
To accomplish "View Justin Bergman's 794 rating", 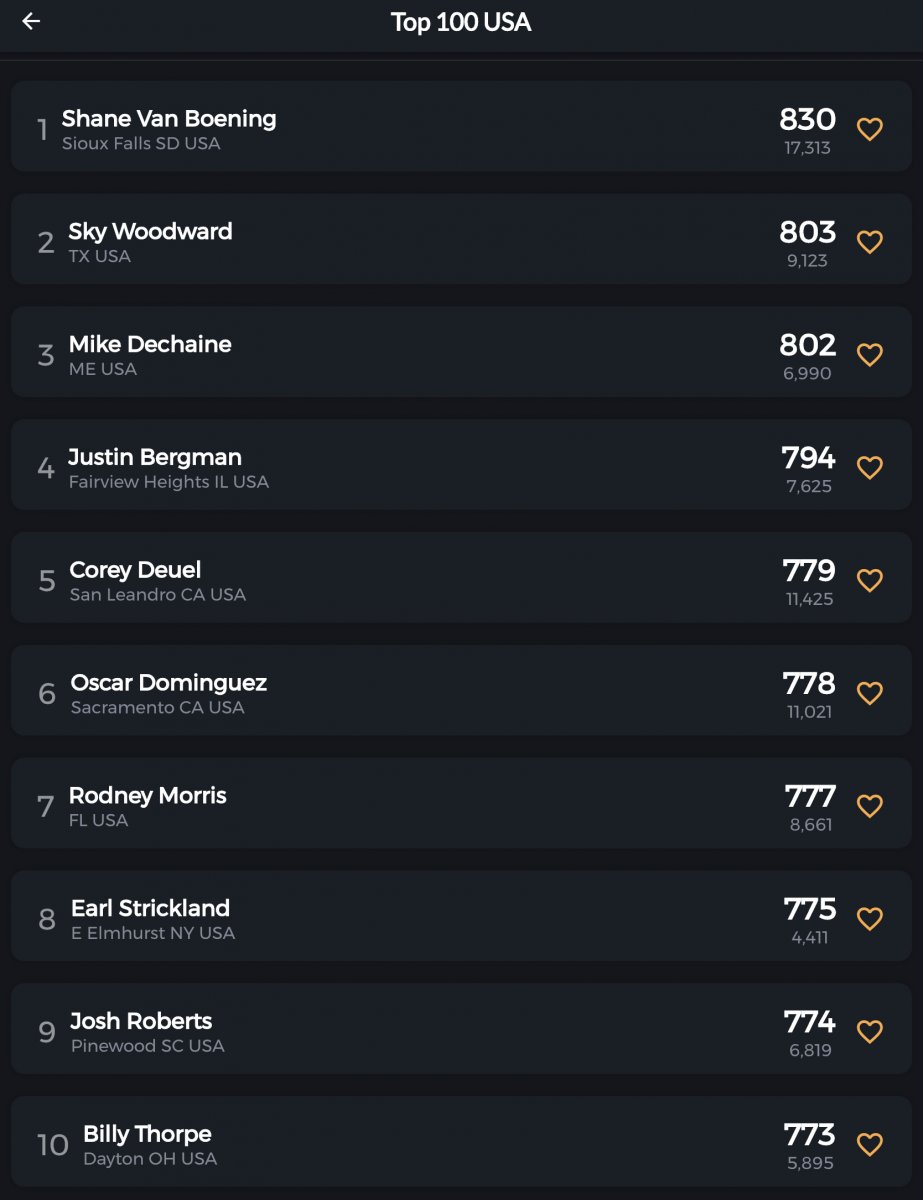I will [x=808, y=458].
